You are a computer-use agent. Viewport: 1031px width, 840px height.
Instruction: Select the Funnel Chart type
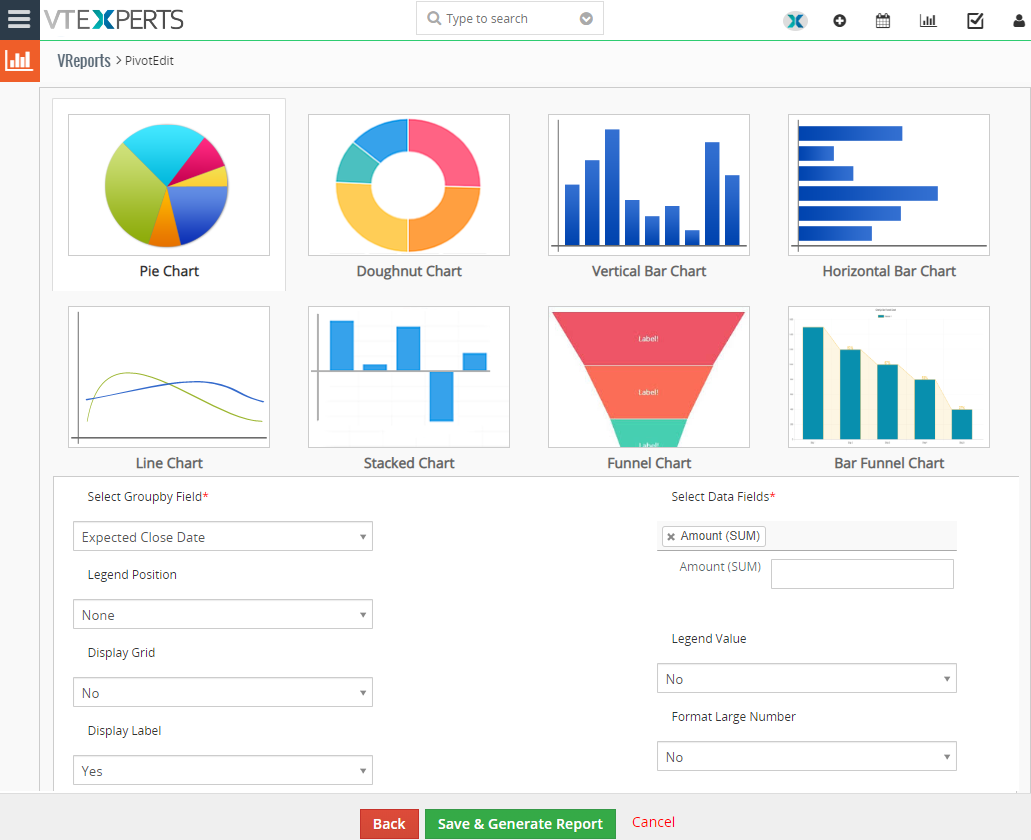(x=648, y=377)
